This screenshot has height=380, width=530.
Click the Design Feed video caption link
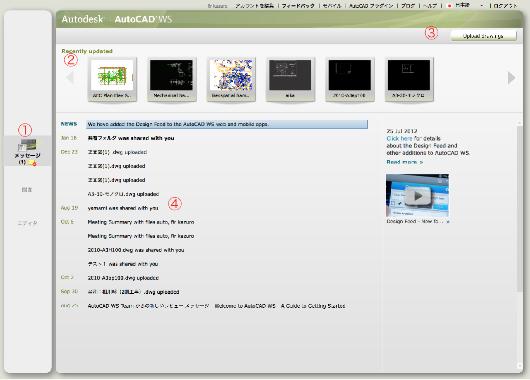pyautogui.click(x=418, y=221)
